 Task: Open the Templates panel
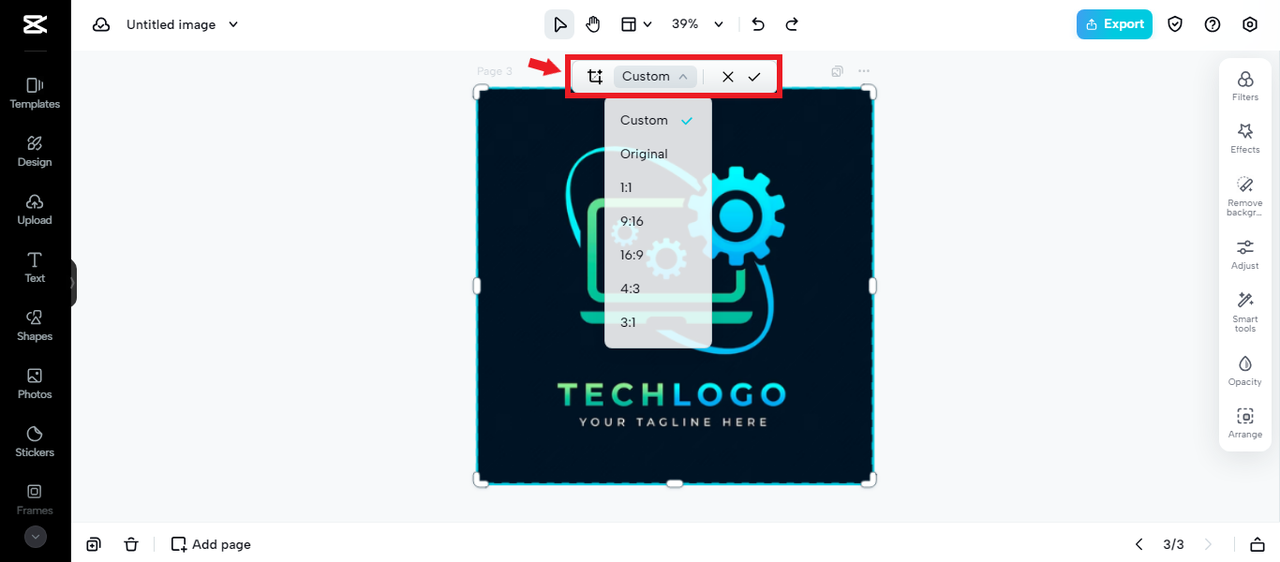(35, 93)
